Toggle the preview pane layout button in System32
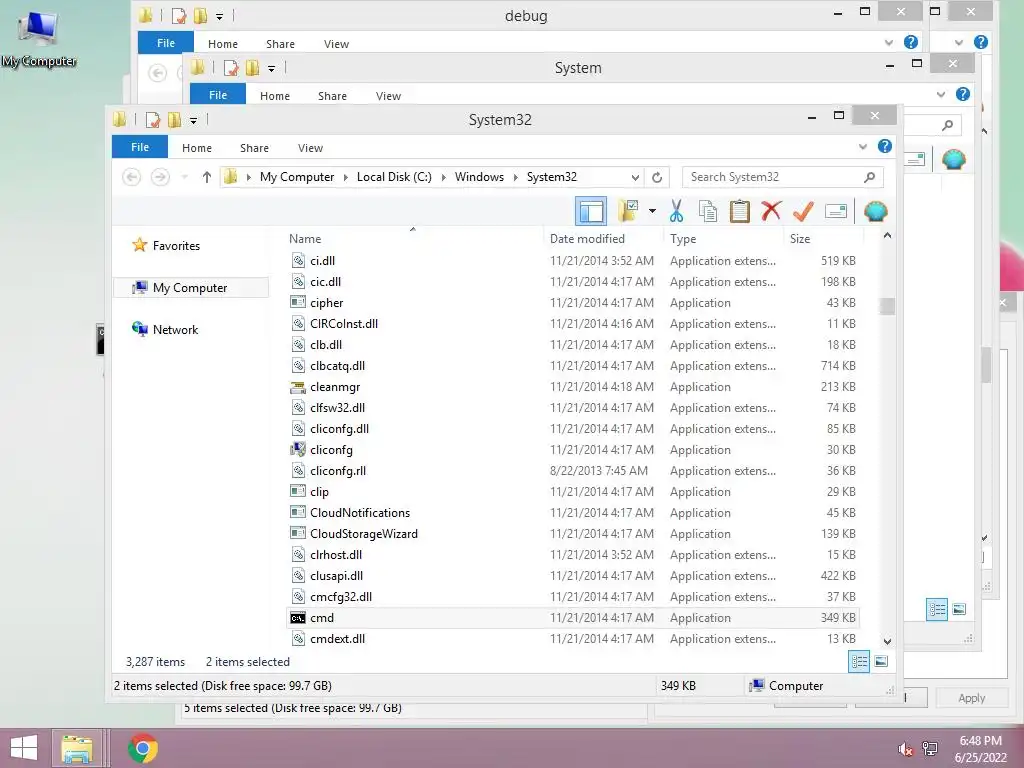Viewport: 1024px width, 768px height. click(x=591, y=211)
